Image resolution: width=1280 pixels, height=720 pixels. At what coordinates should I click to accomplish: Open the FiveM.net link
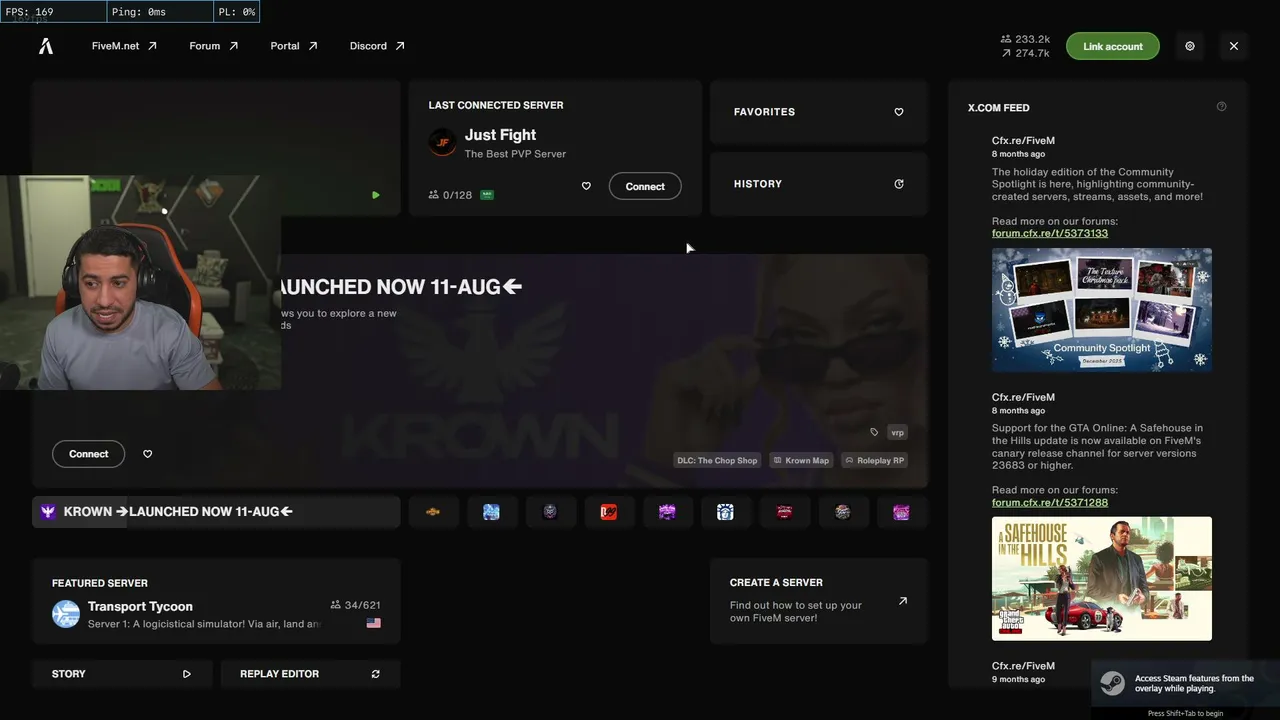[x=125, y=46]
